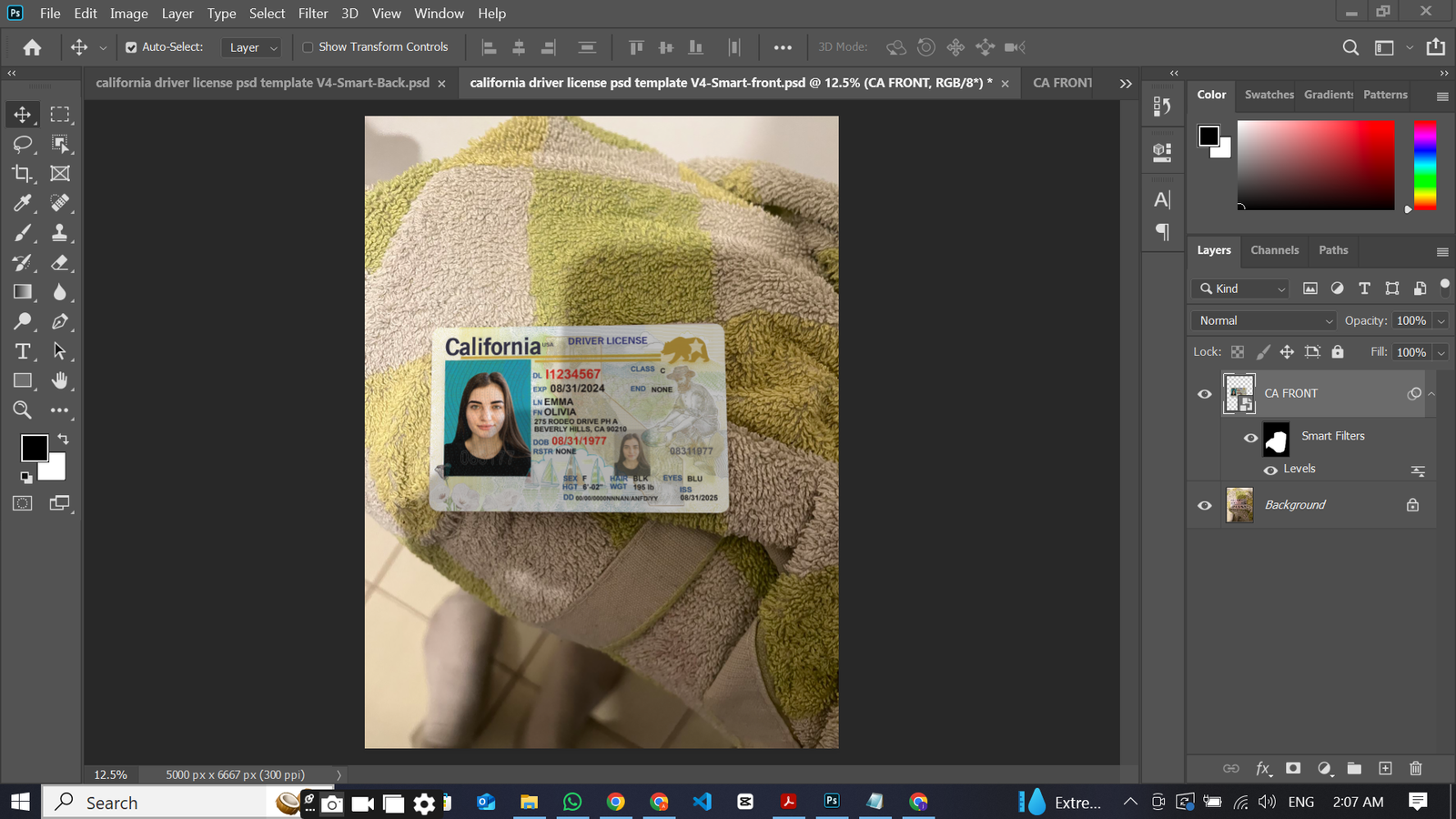Toggle visibility of the Smart Filters

pos(1250,438)
